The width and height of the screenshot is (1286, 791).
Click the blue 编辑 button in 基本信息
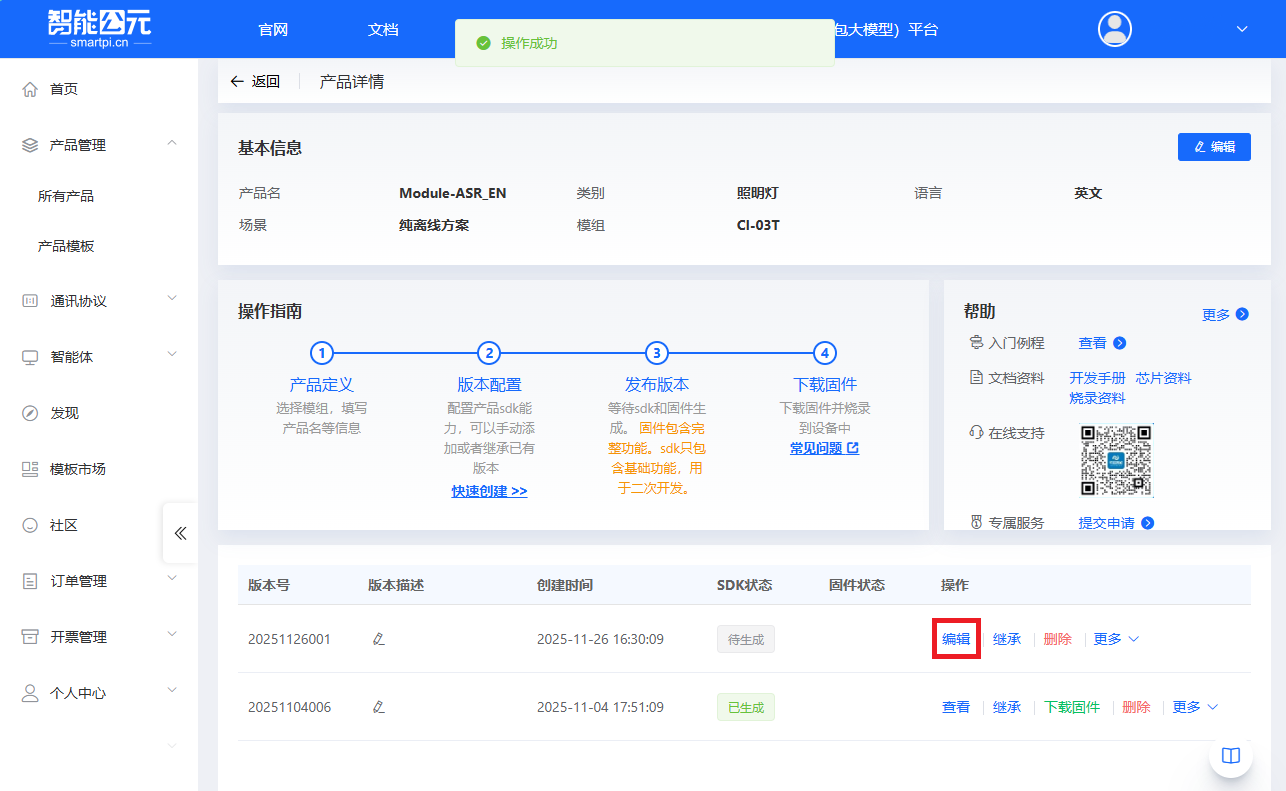point(1214,146)
